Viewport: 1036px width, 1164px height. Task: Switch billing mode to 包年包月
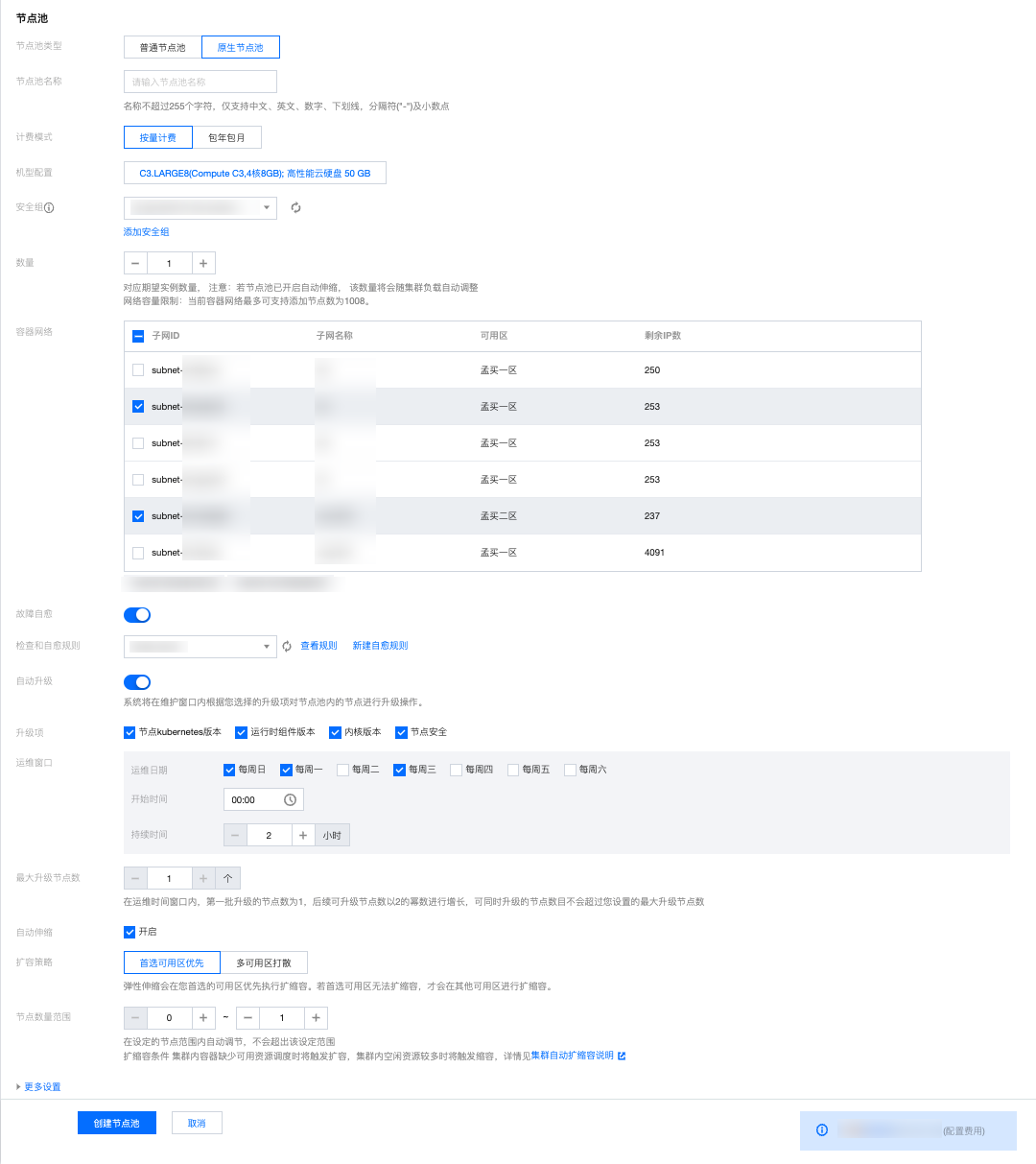pos(226,138)
